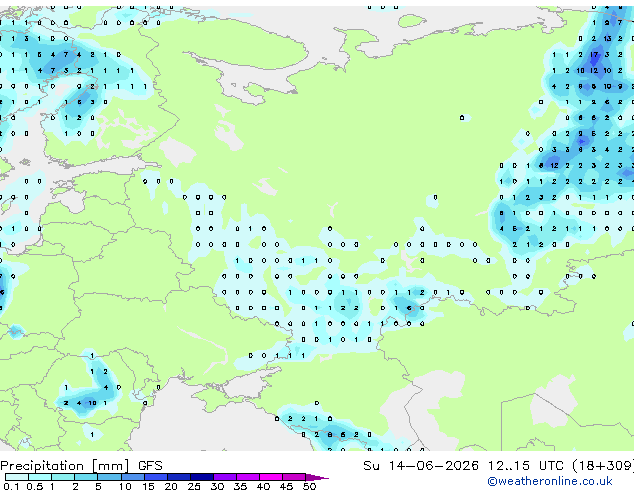Click the legend label "45"
This screenshot has width=634, height=490.
[286, 486]
